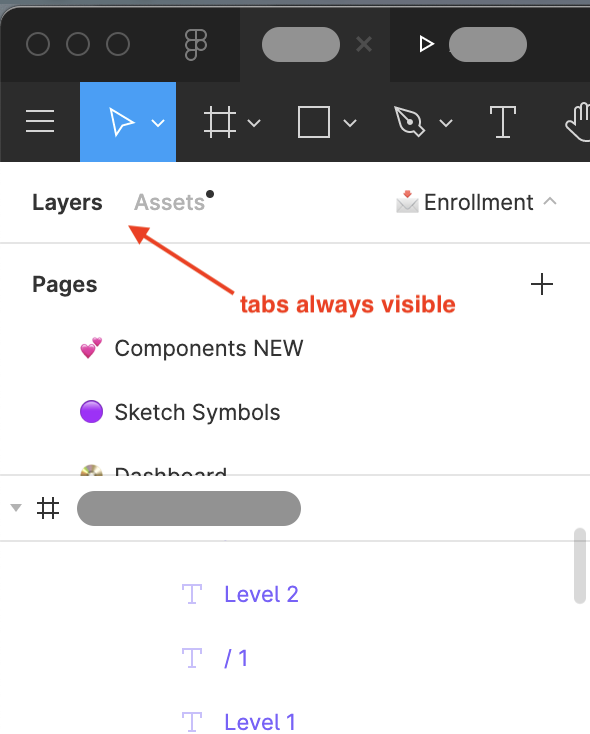Screen dimensions: 590x734
Task: Switch to the Layers tab
Action: pyautogui.click(x=67, y=203)
